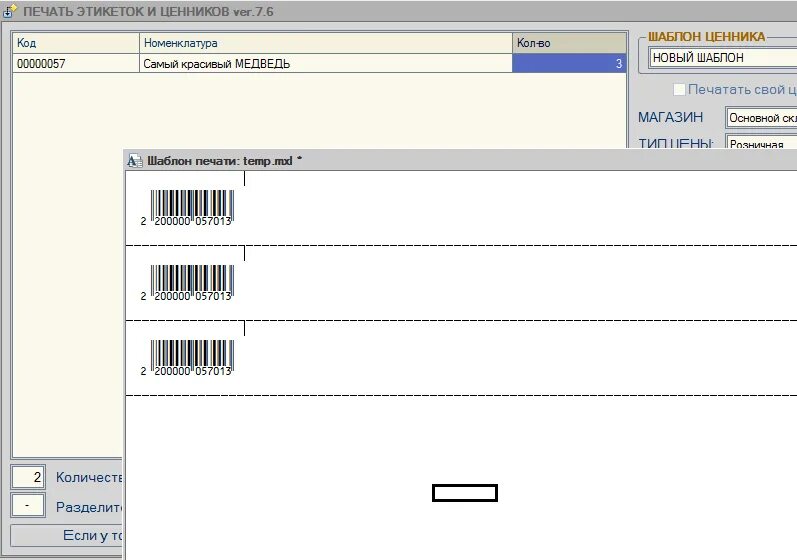Click the second barcode in the template
The height and width of the screenshot is (560, 797).
point(187,283)
